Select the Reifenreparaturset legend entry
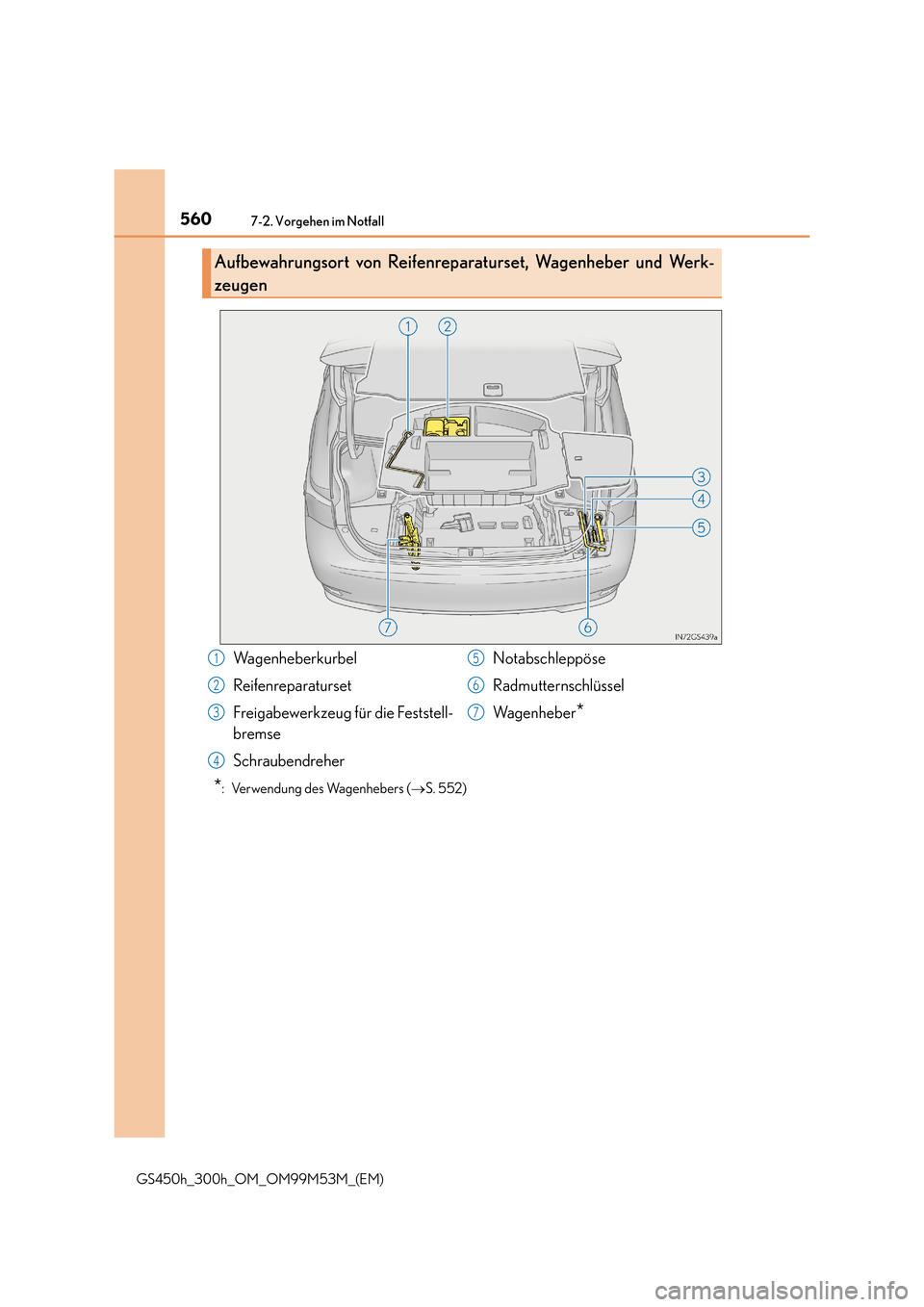 point(292,685)
